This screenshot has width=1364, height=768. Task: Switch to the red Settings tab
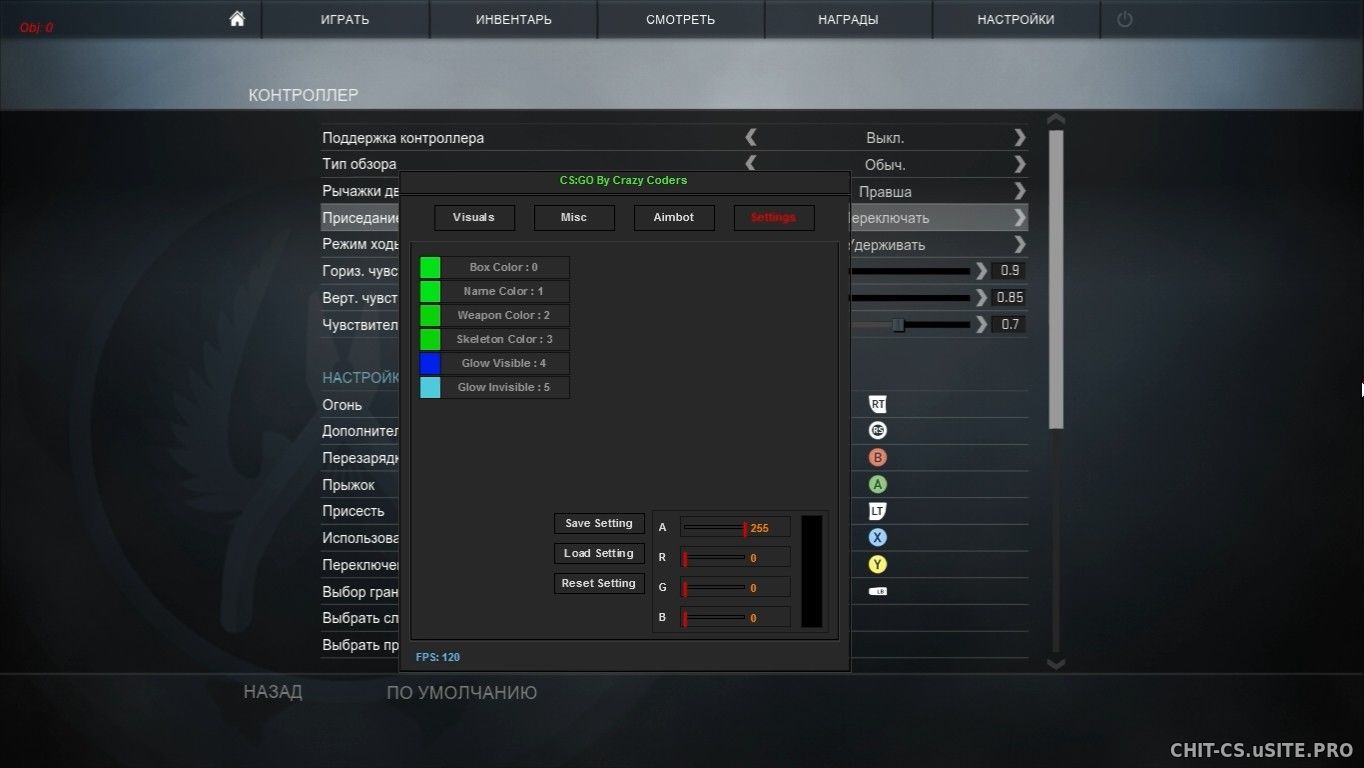pyautogui.click(x=774, y=217)
